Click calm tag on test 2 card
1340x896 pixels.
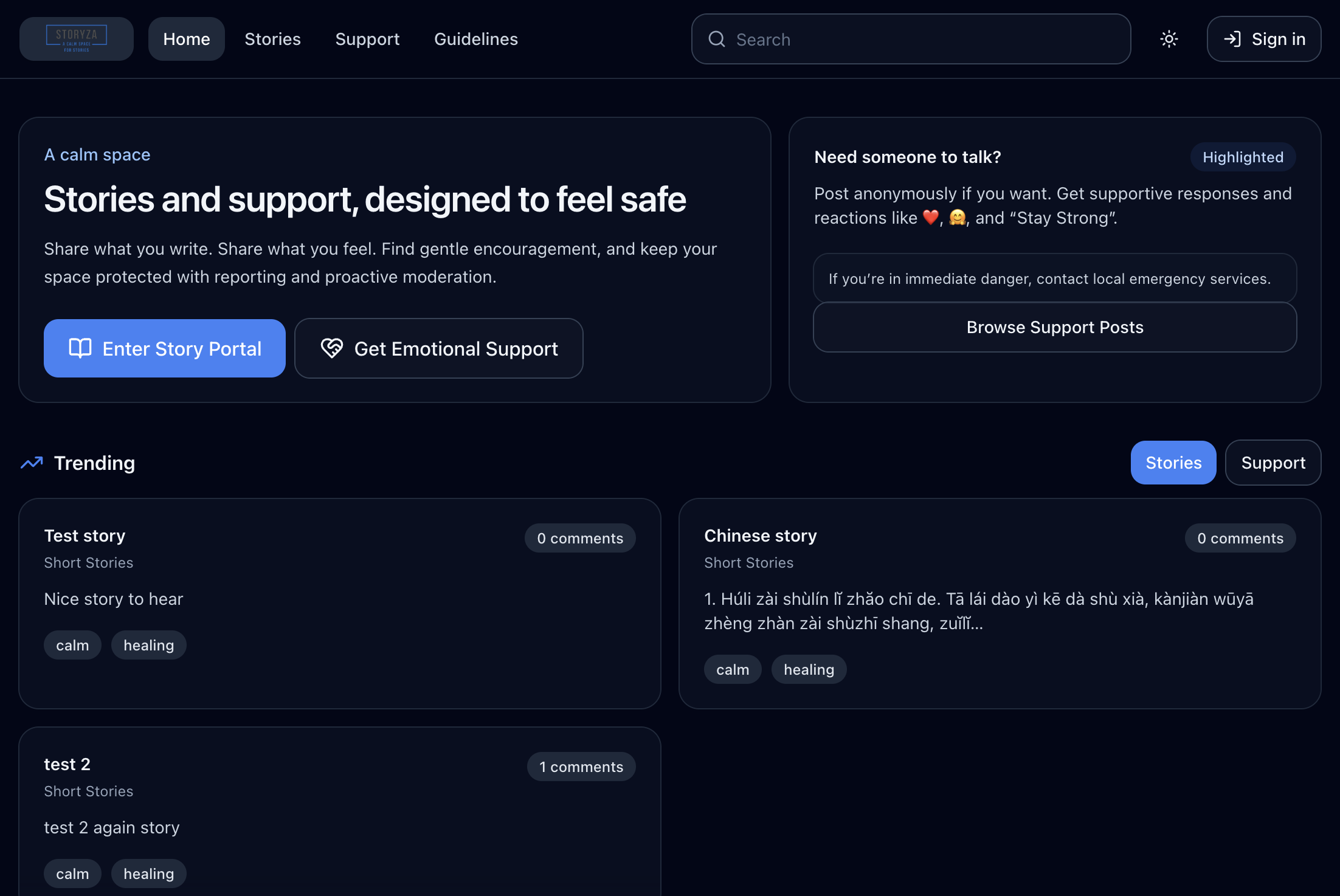tap(72, 874)
